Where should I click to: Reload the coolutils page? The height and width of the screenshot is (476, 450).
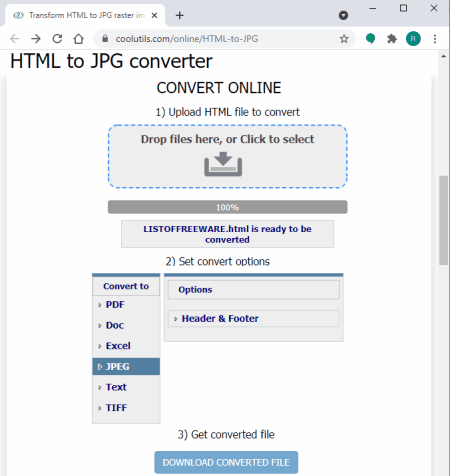(x=57, y=39)
